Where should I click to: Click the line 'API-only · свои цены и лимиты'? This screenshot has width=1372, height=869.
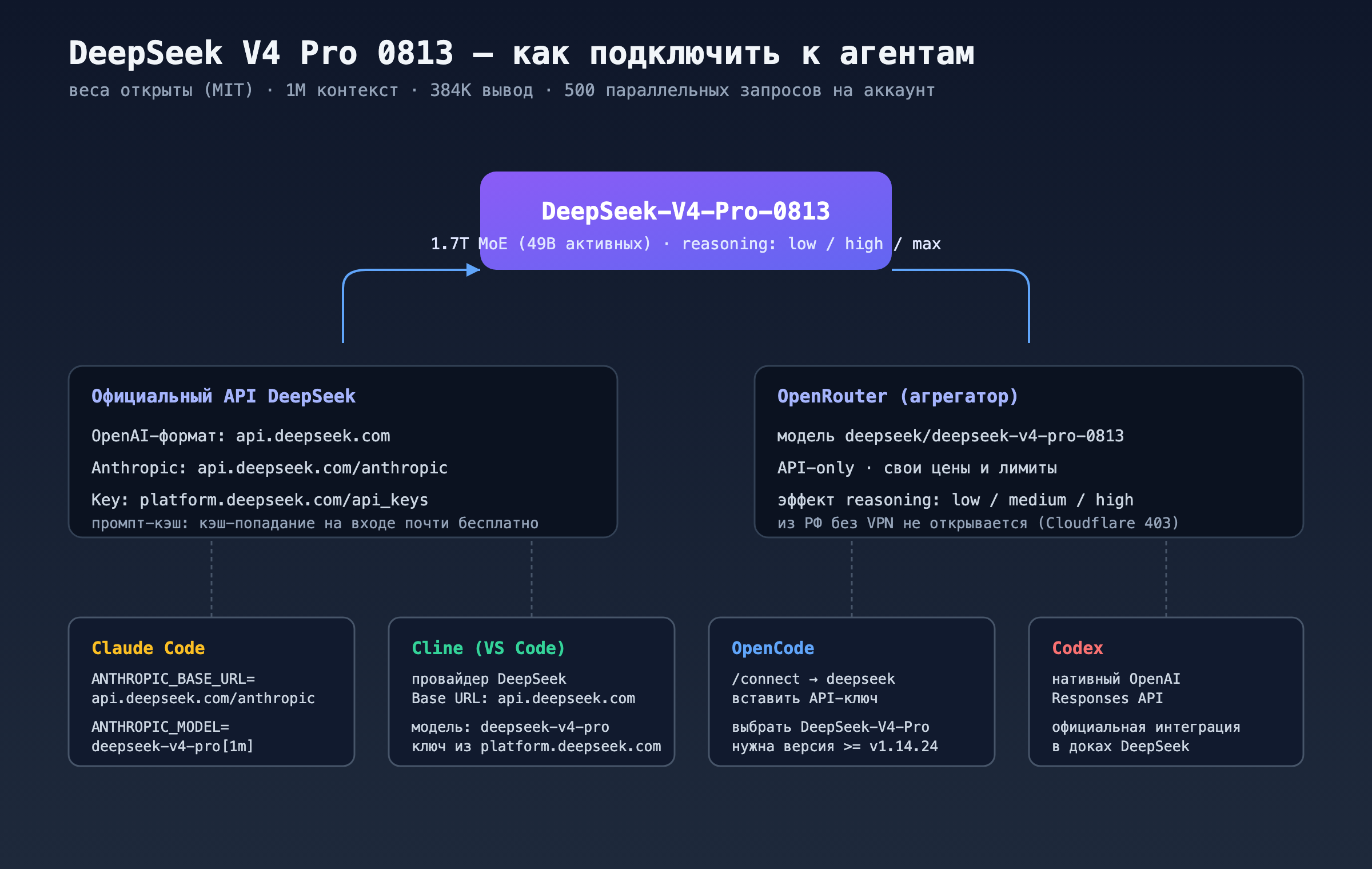point(917,468)
